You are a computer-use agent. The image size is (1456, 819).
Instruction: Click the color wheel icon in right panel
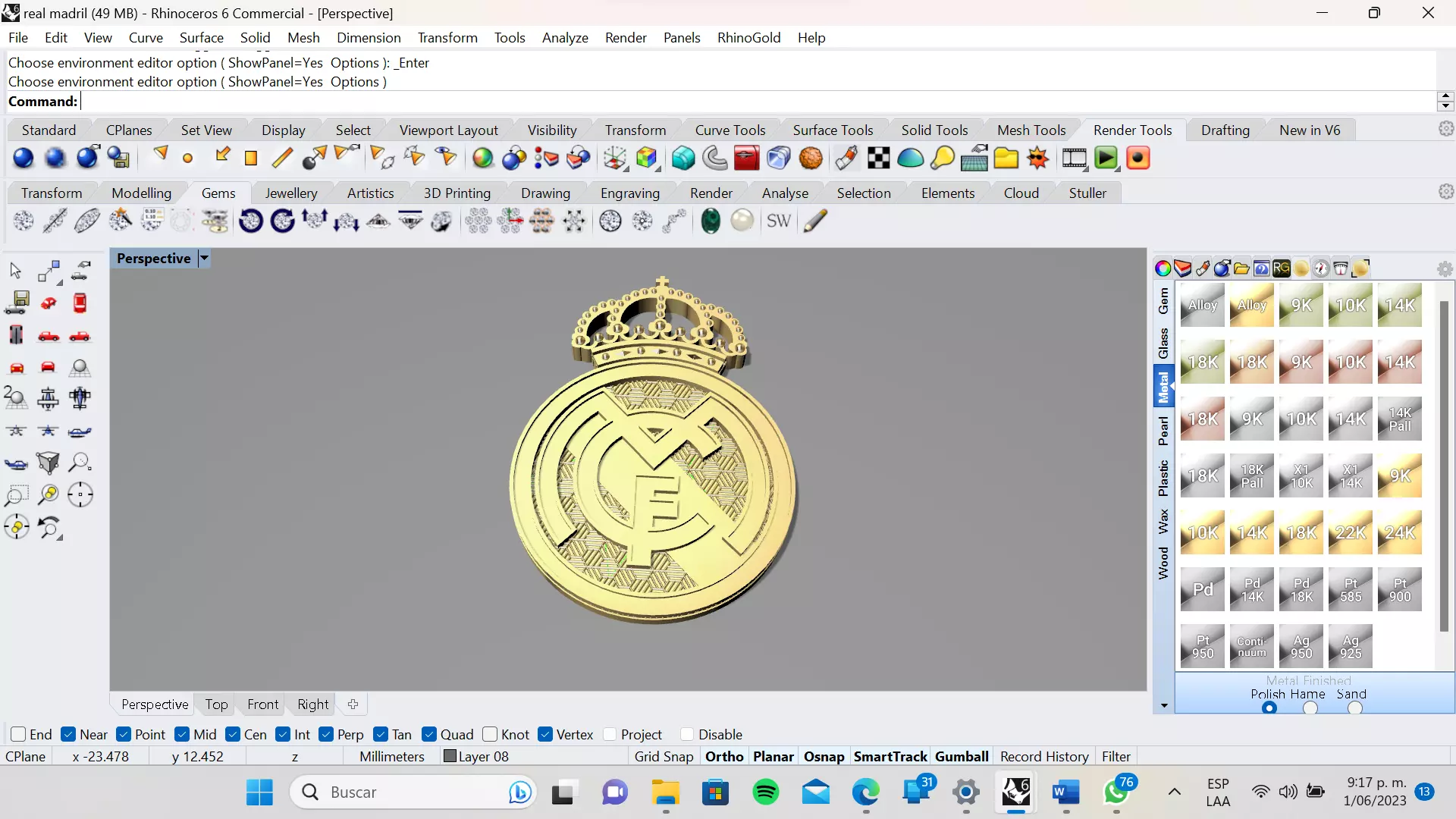pyautogui.click(x=1163, y=268)
